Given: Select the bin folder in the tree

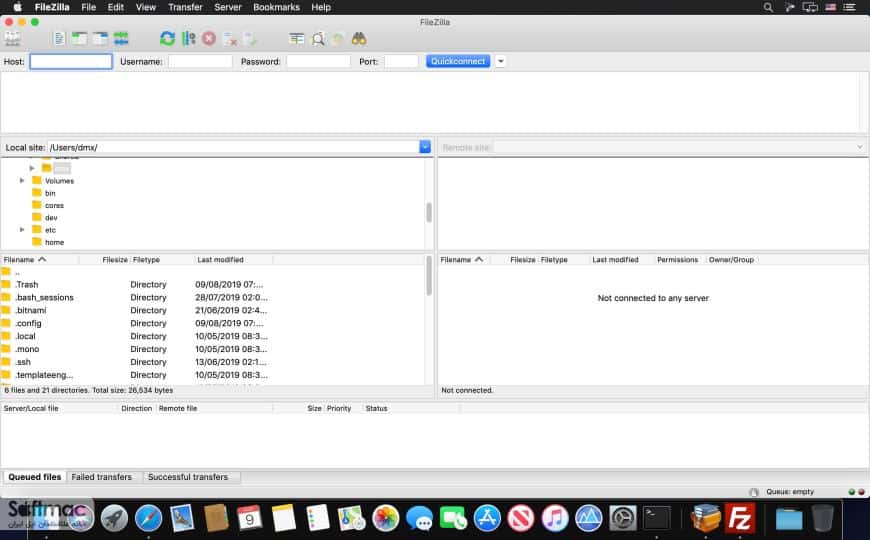Looking at the screenshot, I should click(x=50, y=193).
